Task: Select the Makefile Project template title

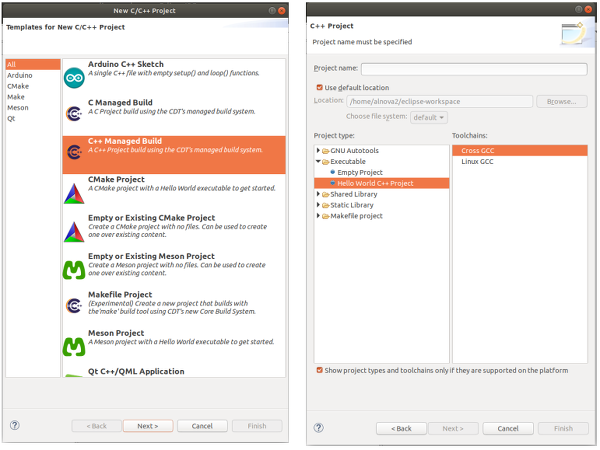Action: pos(120,295)
